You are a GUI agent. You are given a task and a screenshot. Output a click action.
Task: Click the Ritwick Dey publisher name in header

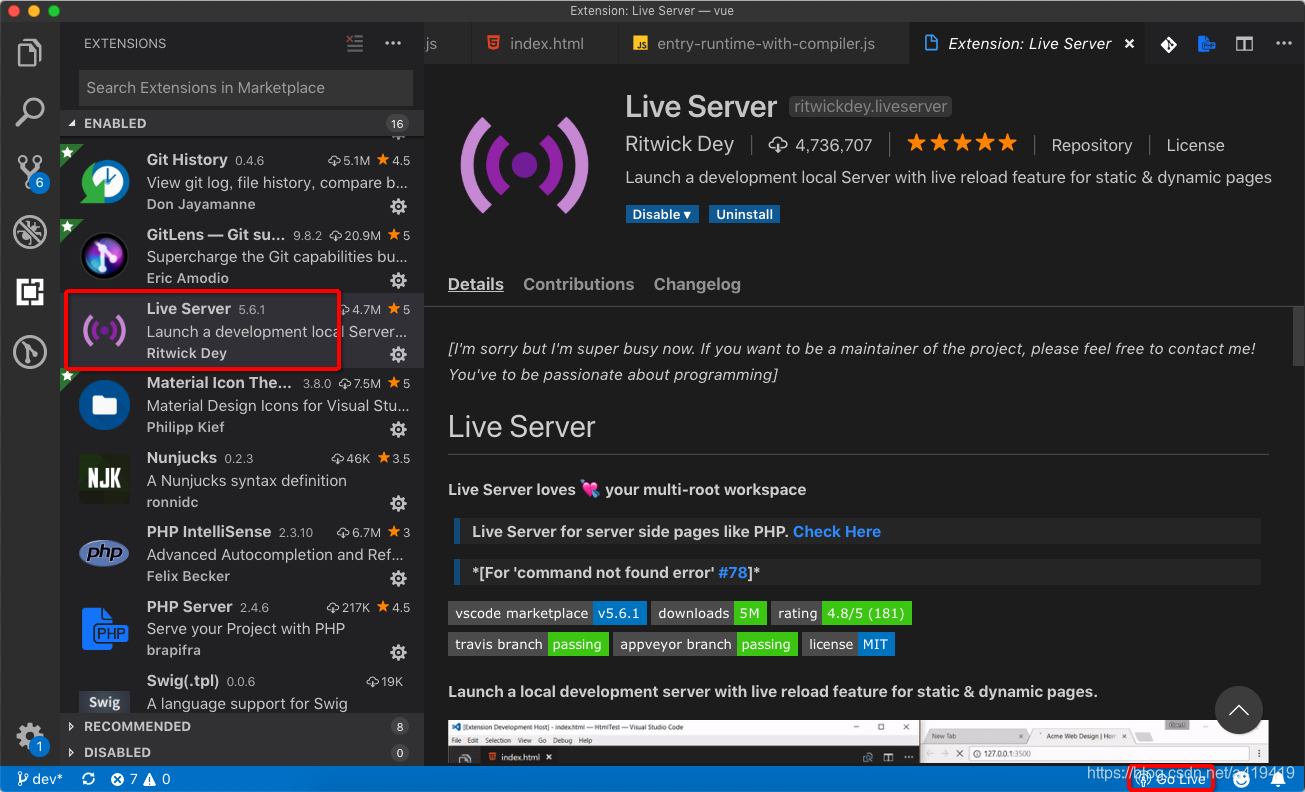(680, 144)
